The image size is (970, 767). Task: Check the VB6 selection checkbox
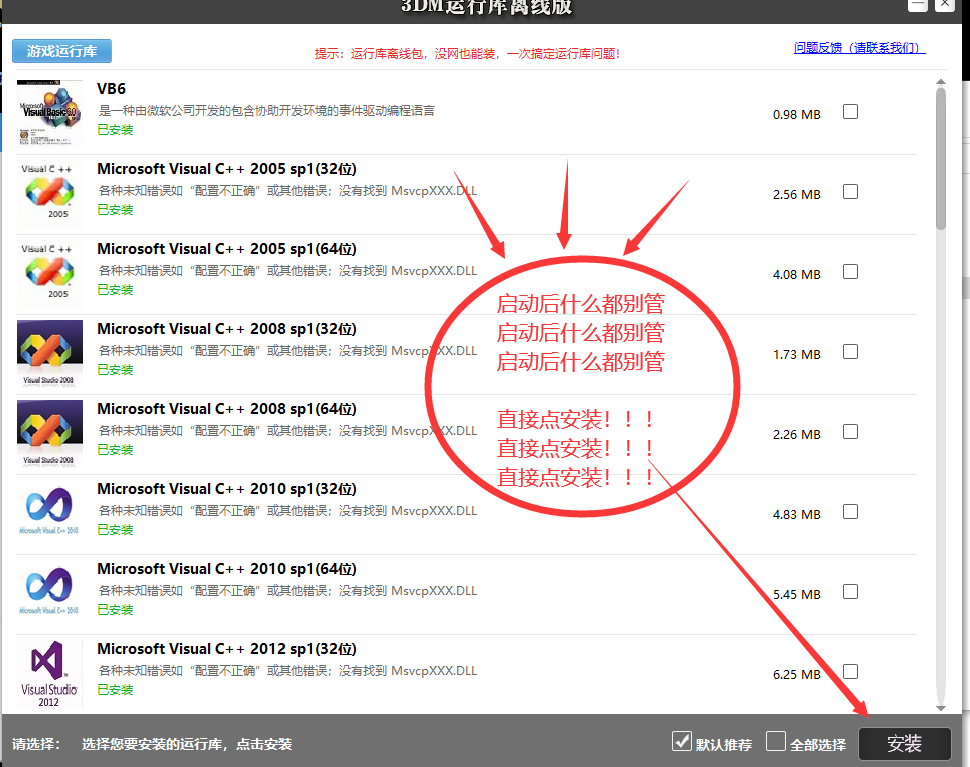point(850,111)
